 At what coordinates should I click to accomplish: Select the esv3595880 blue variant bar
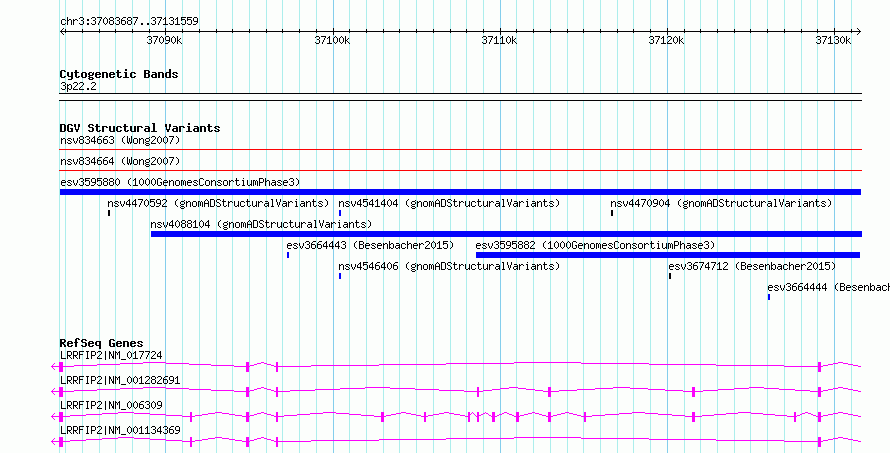(460, 192)
